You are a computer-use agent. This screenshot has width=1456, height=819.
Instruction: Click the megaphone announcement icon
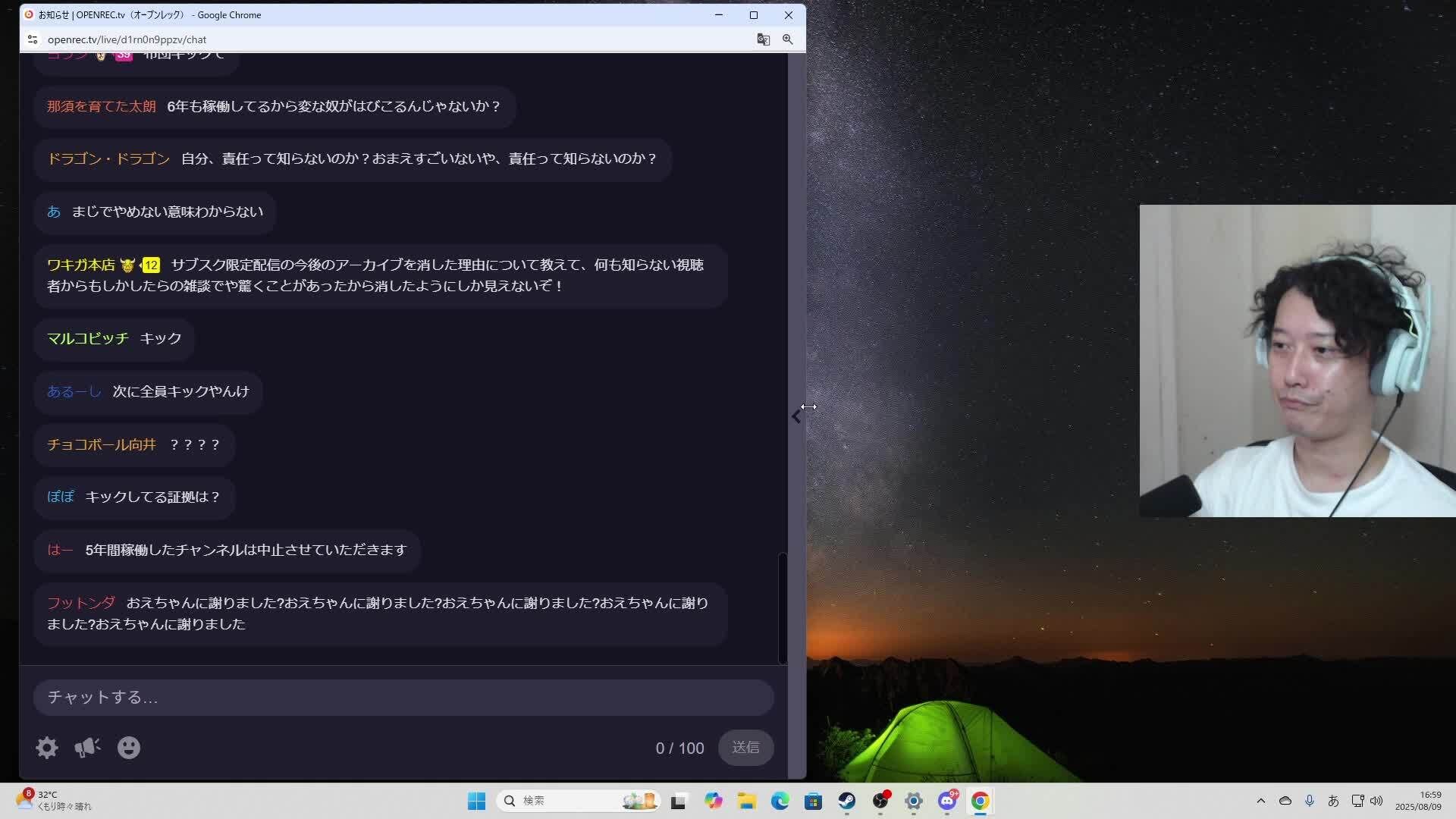86,748
